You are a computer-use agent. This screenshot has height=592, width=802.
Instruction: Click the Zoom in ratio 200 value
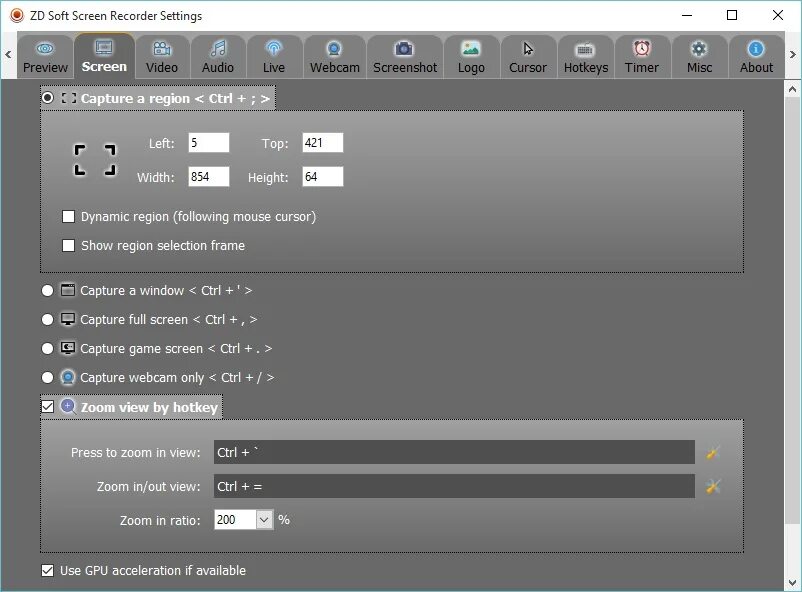[235, 520]
